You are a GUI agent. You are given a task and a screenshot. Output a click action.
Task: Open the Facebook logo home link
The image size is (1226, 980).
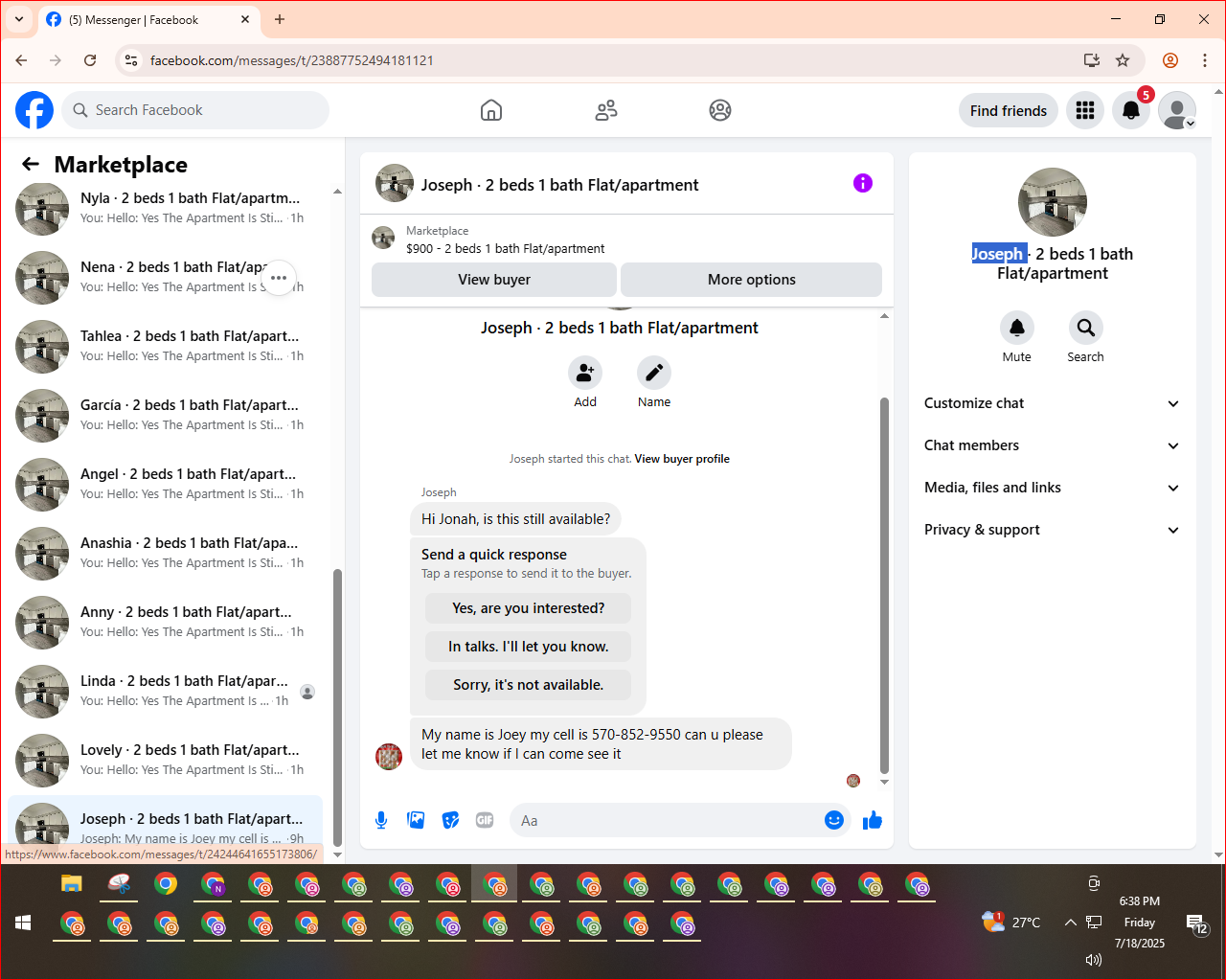(34, 110)
